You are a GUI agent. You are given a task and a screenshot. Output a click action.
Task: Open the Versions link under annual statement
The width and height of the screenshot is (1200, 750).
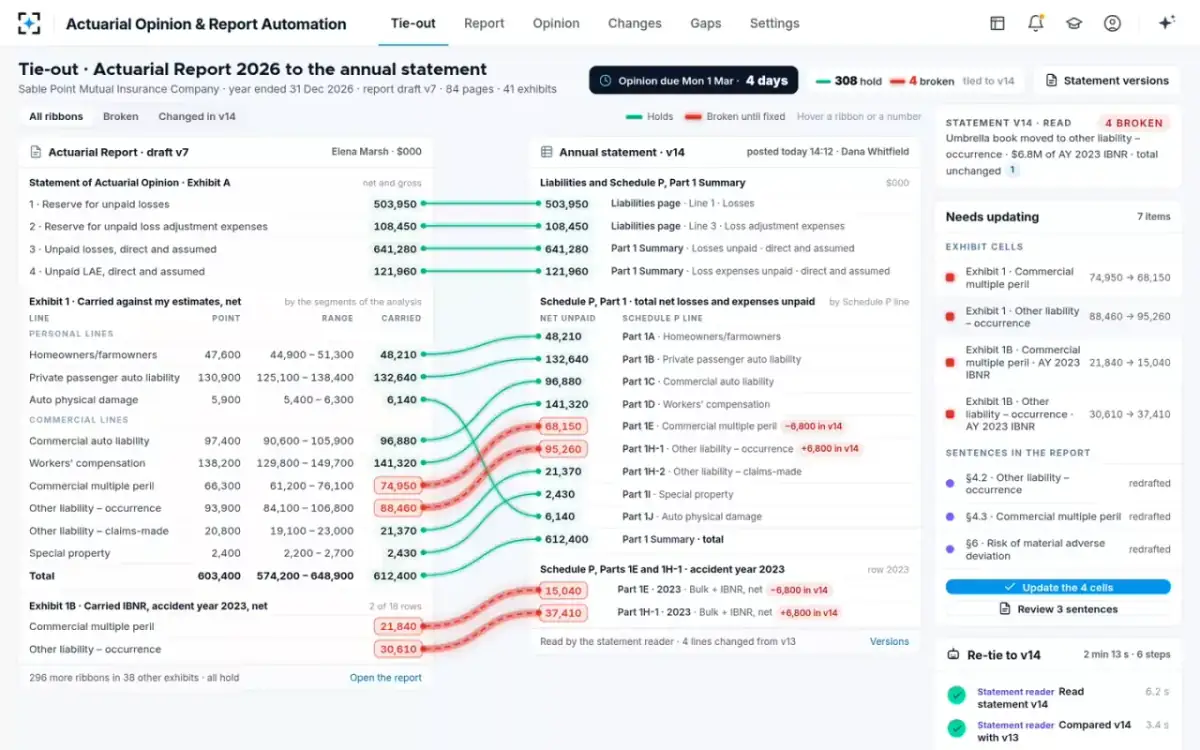point(890,642)
